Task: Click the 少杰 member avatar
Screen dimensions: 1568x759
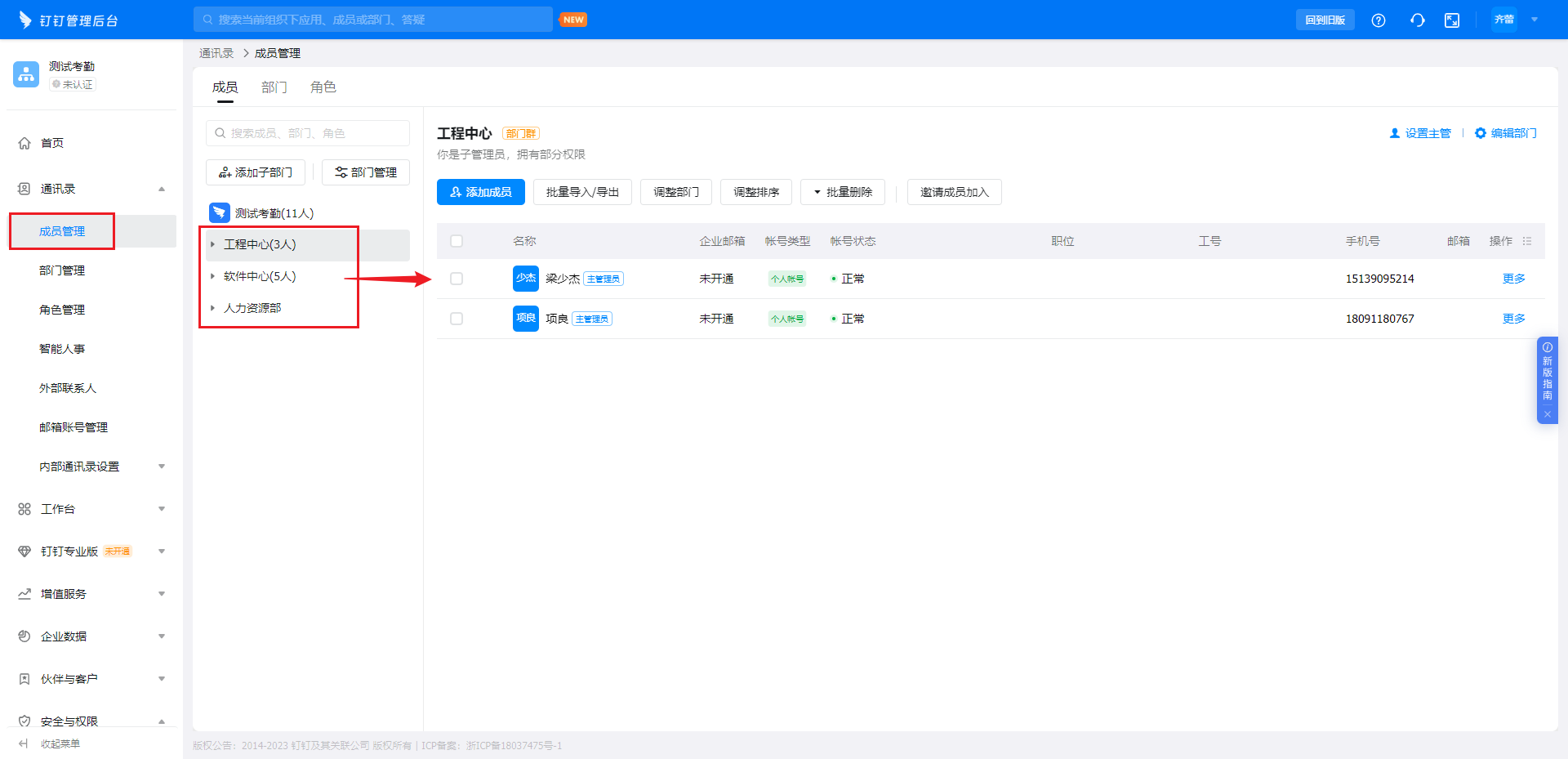Action: (x=526, y=279)
